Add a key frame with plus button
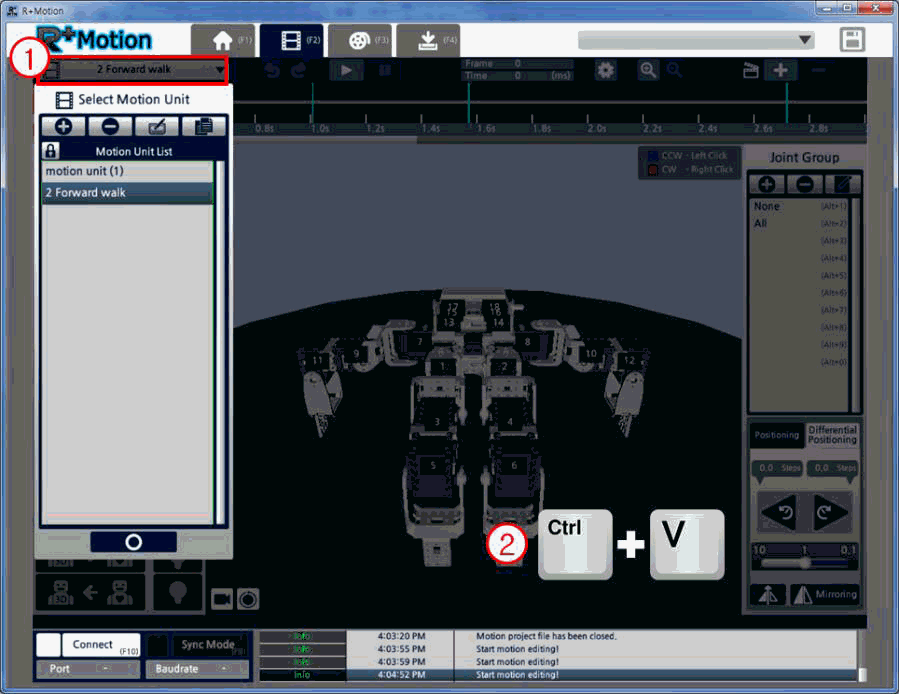 point(780,70)
